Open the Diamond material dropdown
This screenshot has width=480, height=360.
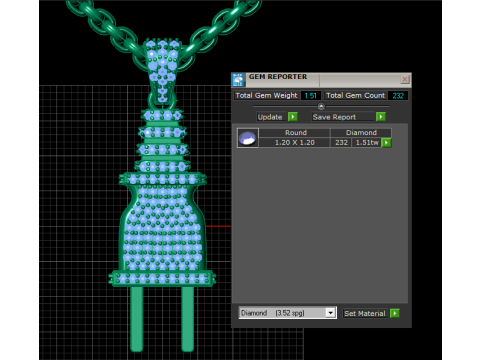330,313
